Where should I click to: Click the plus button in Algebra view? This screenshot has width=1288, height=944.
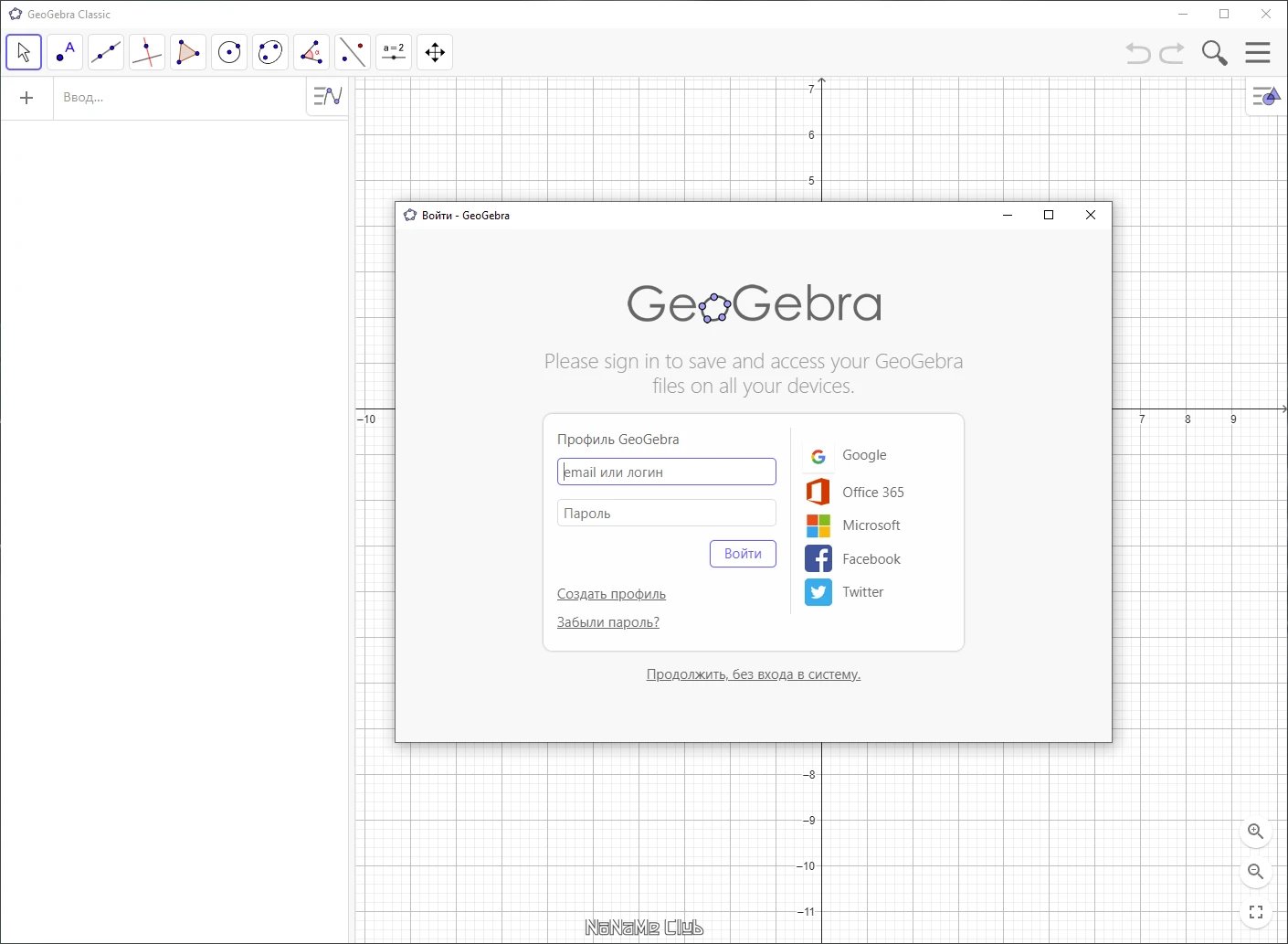pos(26,98)
